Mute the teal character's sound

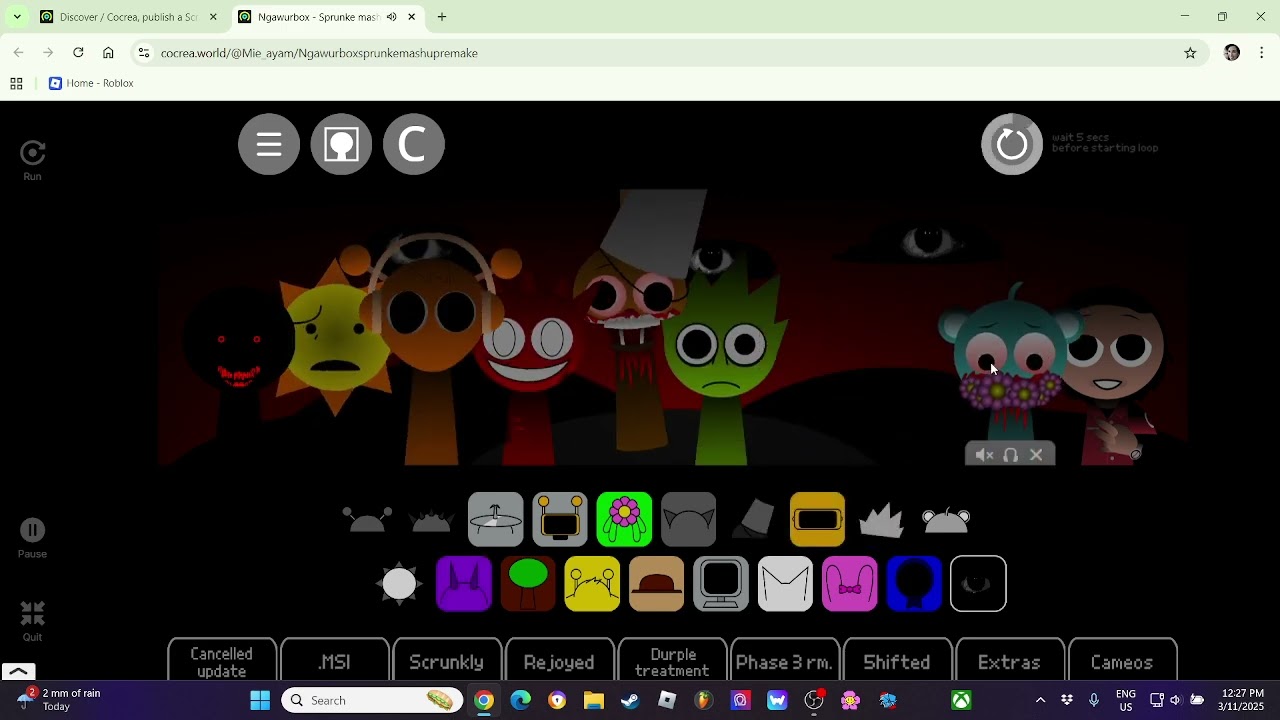point(984,455)
